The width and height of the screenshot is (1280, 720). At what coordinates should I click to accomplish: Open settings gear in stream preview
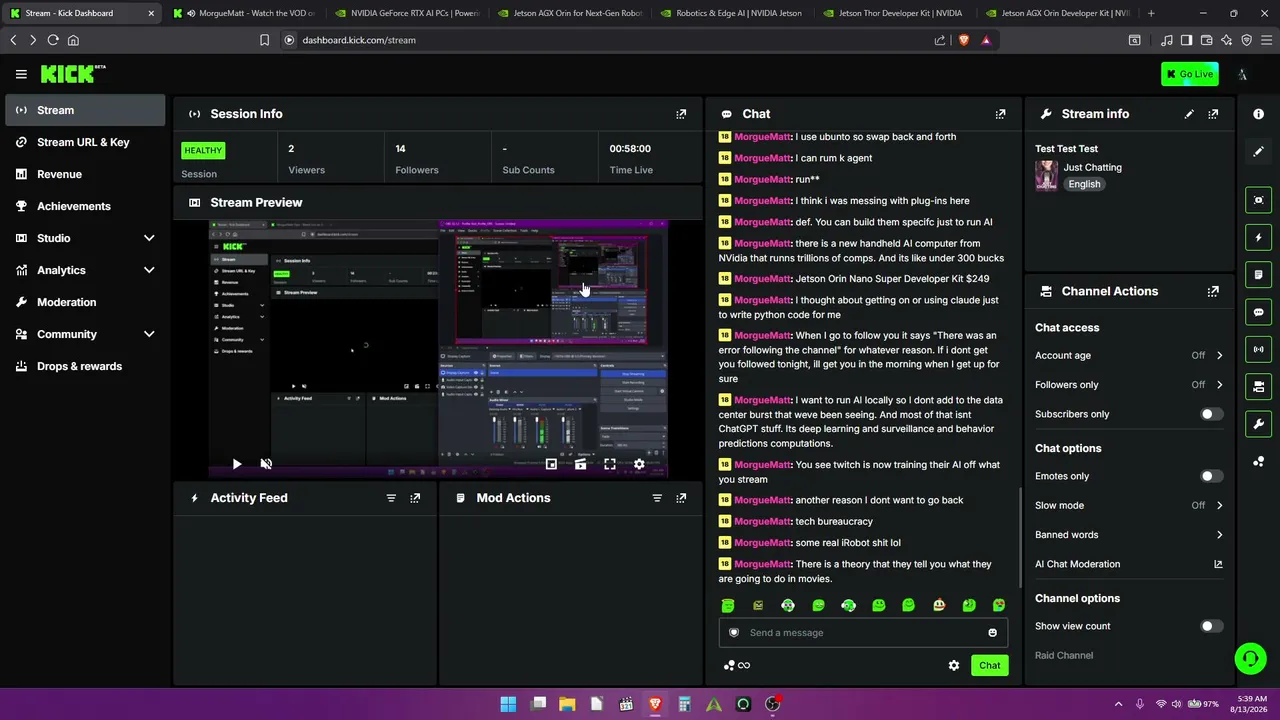639,464
